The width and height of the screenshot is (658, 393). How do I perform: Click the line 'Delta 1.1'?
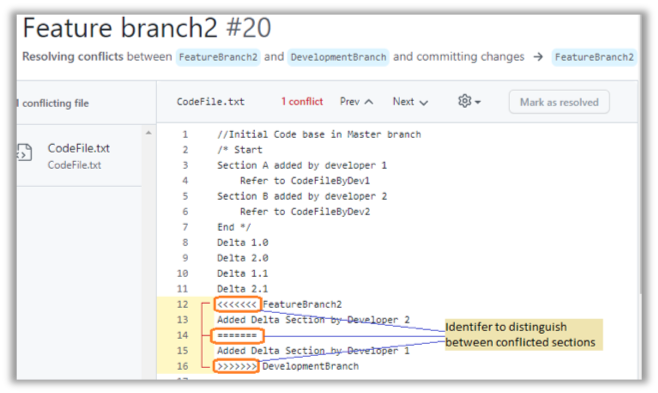coord(243,273)
